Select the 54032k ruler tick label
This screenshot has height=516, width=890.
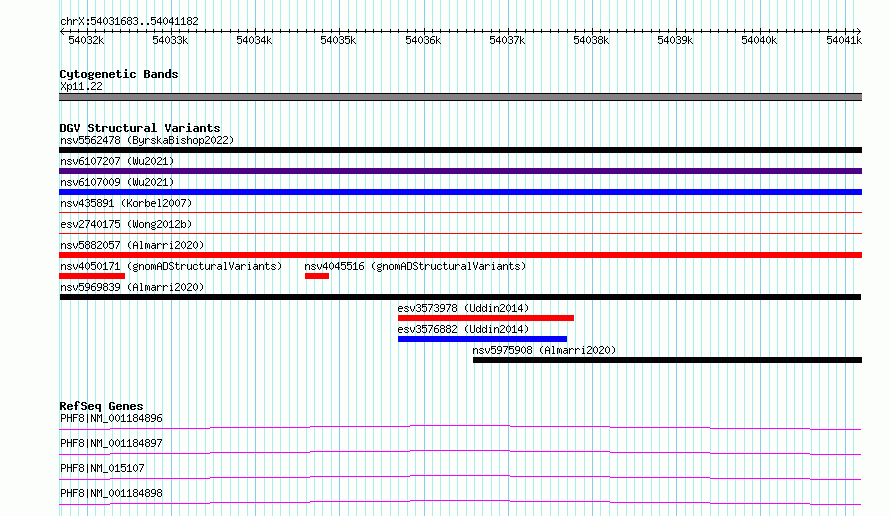pos(86,40)
